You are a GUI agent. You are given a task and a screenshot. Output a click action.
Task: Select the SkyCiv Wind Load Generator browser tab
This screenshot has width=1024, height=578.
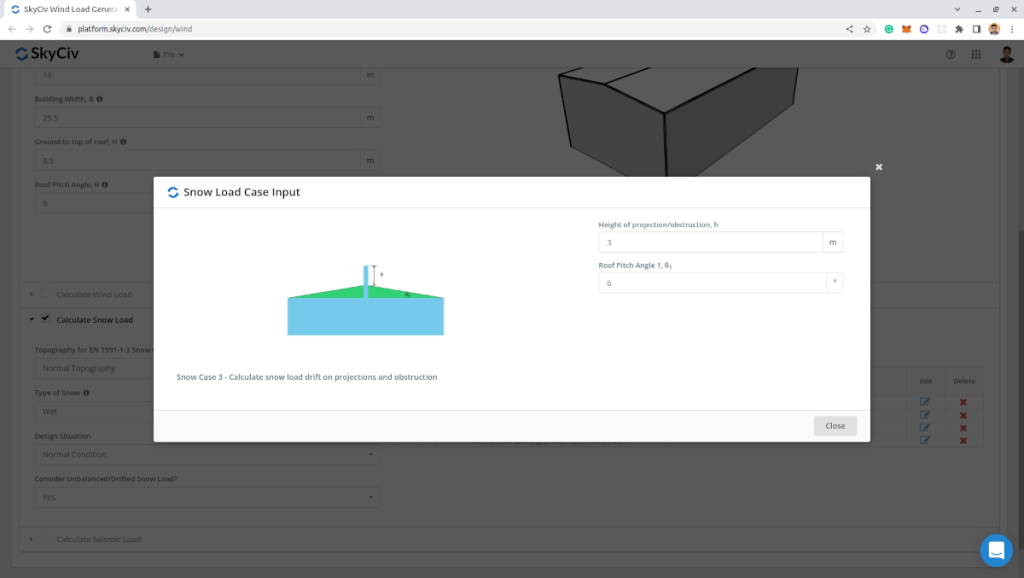coord(70,9)
